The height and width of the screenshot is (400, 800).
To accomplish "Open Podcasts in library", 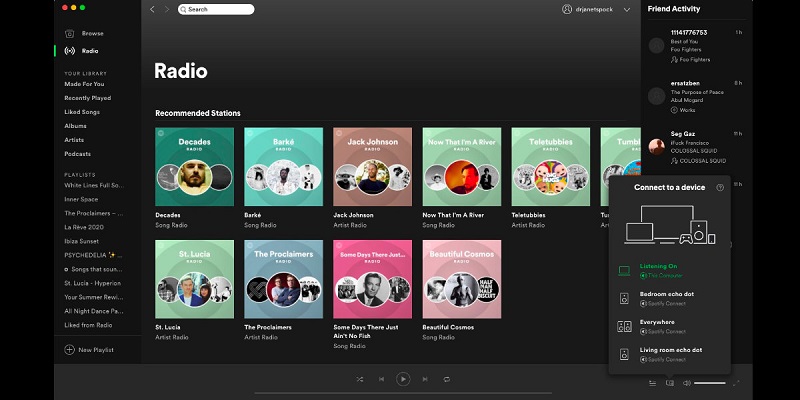I will tap(78, 154).
